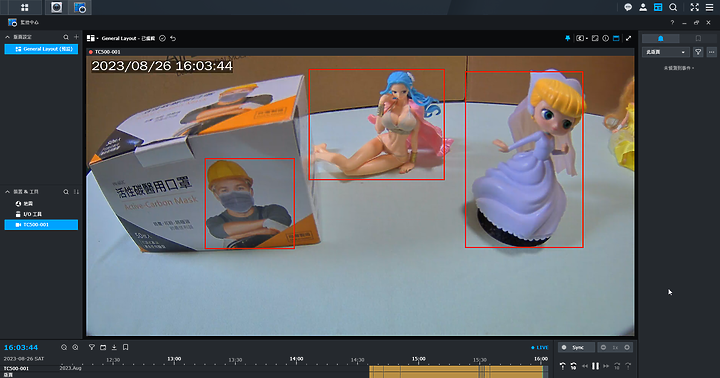
Task: Switch to the alerts bell tab
Action: point(661,39)
